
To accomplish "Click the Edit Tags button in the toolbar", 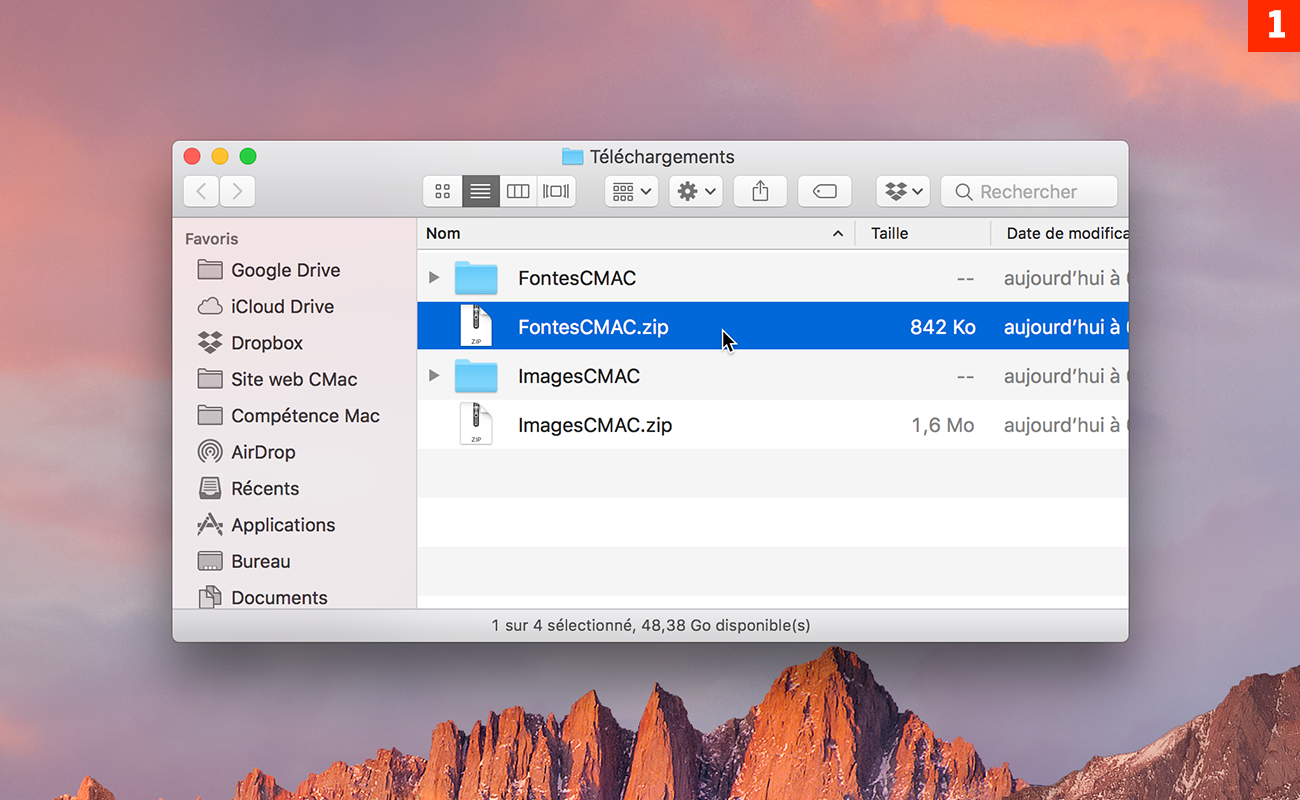I will click(x=824, y=191).
